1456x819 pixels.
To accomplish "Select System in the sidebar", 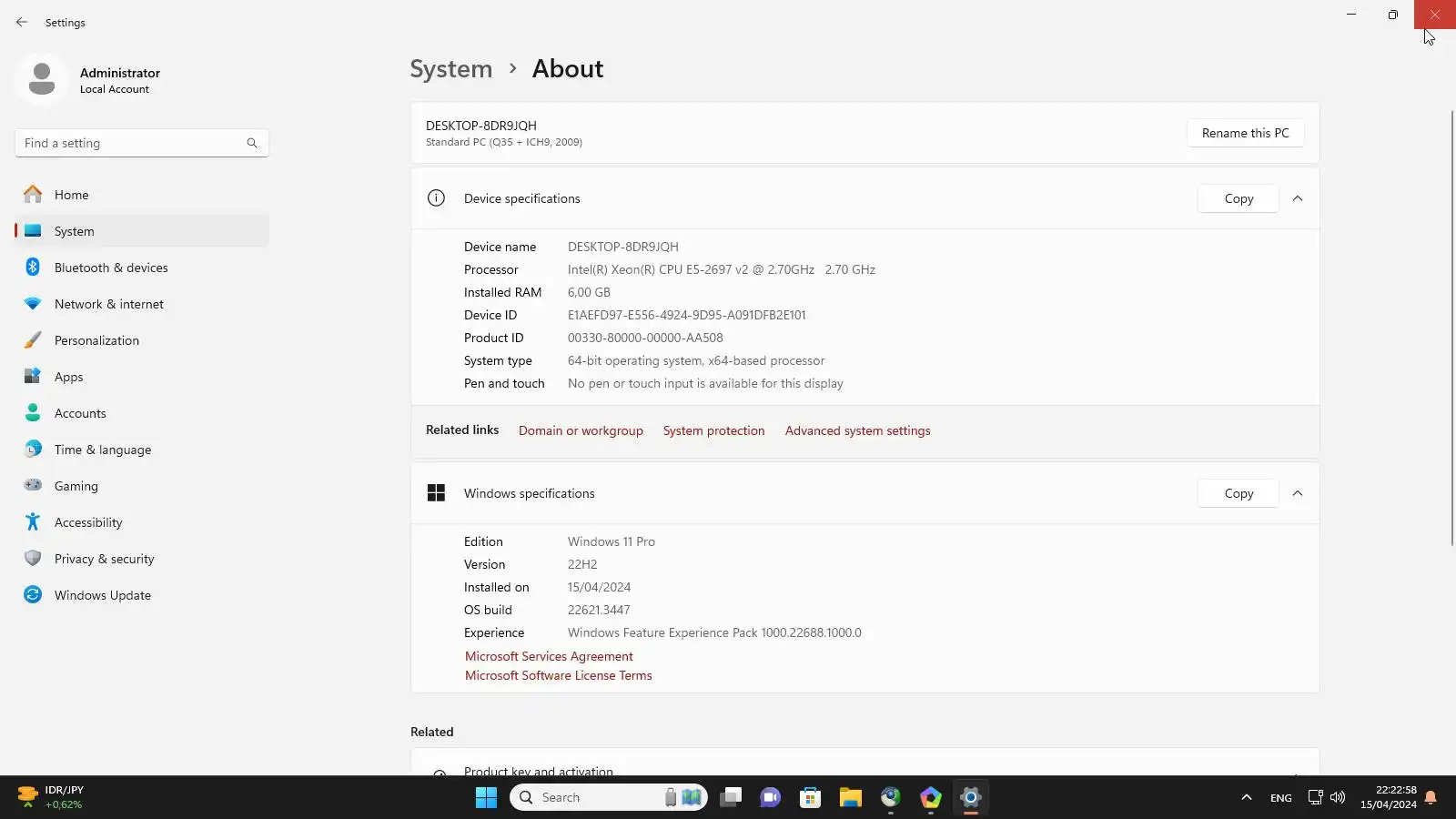I will [142, 231].
